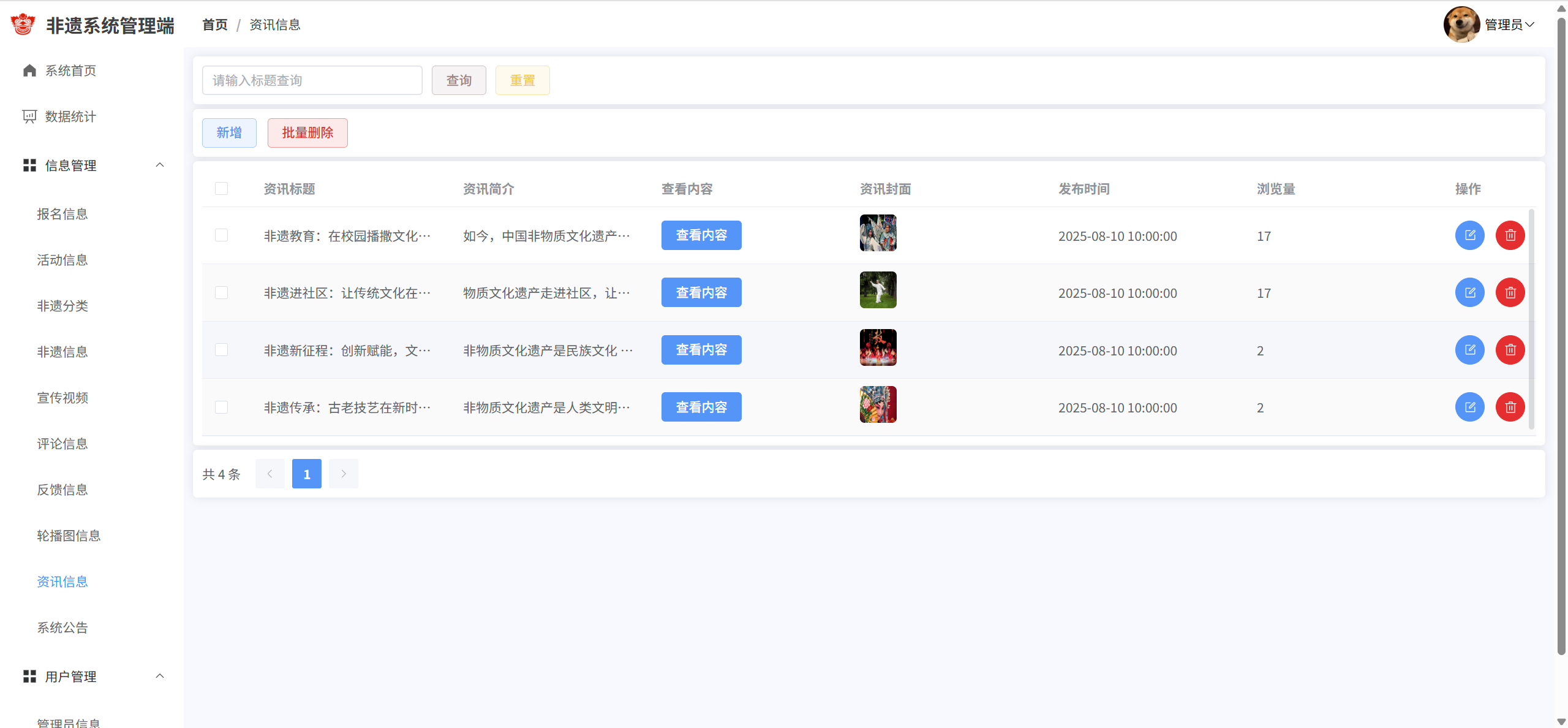The width and height of the screenshot is (1568, 728).
Task: Open the 管理员 dropdown arrow
Action: (x=1530, y=25)
